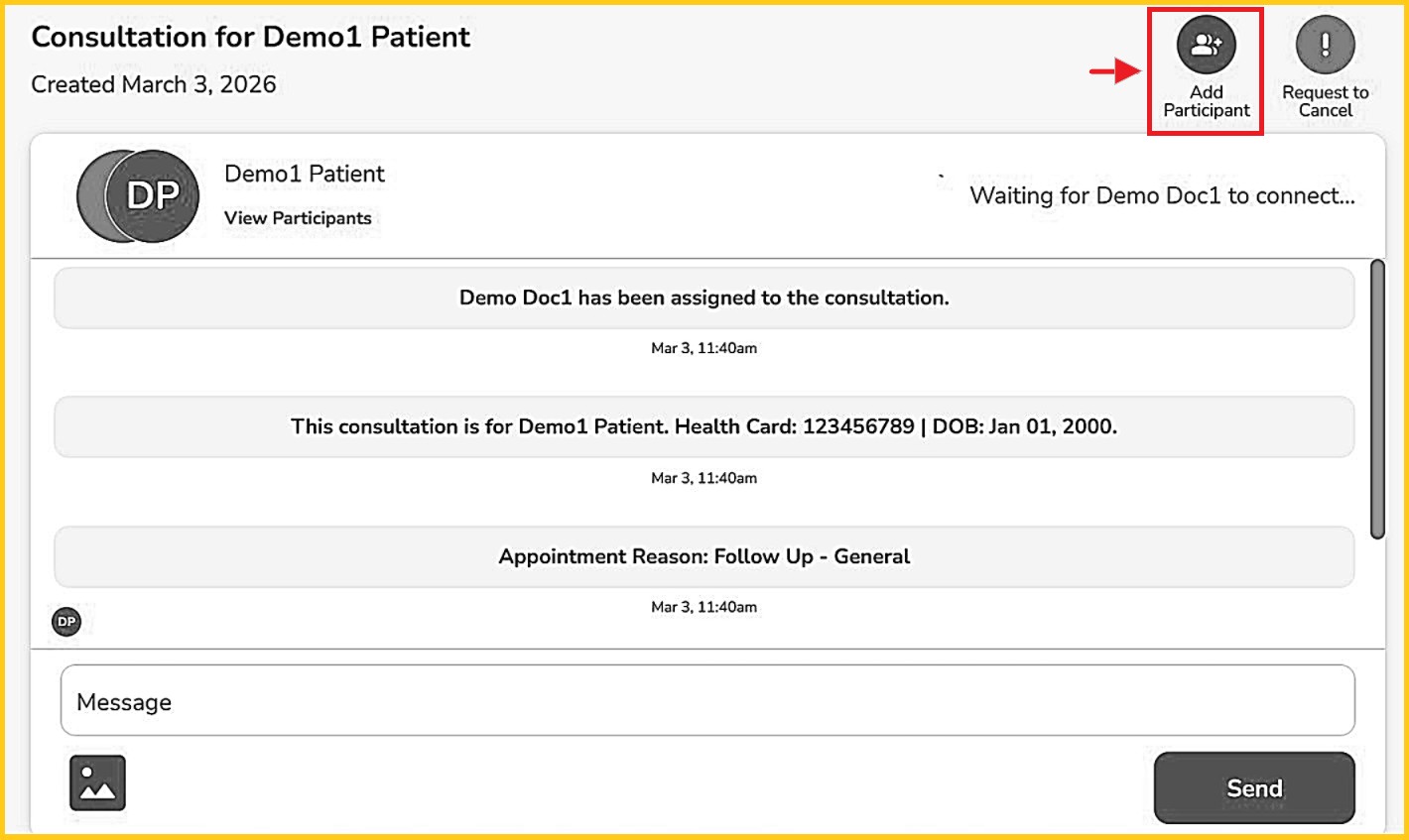
Task: Open the image attachment icon
Action: (97, 782)
